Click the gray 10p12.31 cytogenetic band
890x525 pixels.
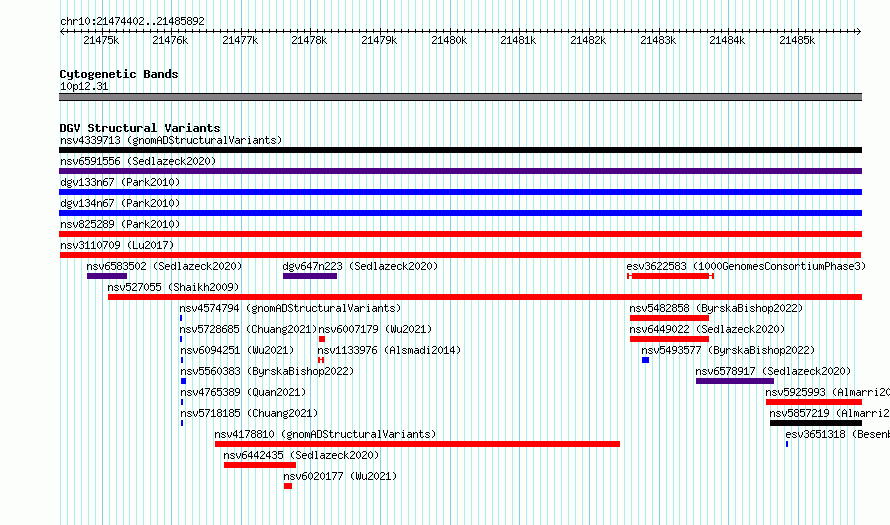[x=460, y=97]
